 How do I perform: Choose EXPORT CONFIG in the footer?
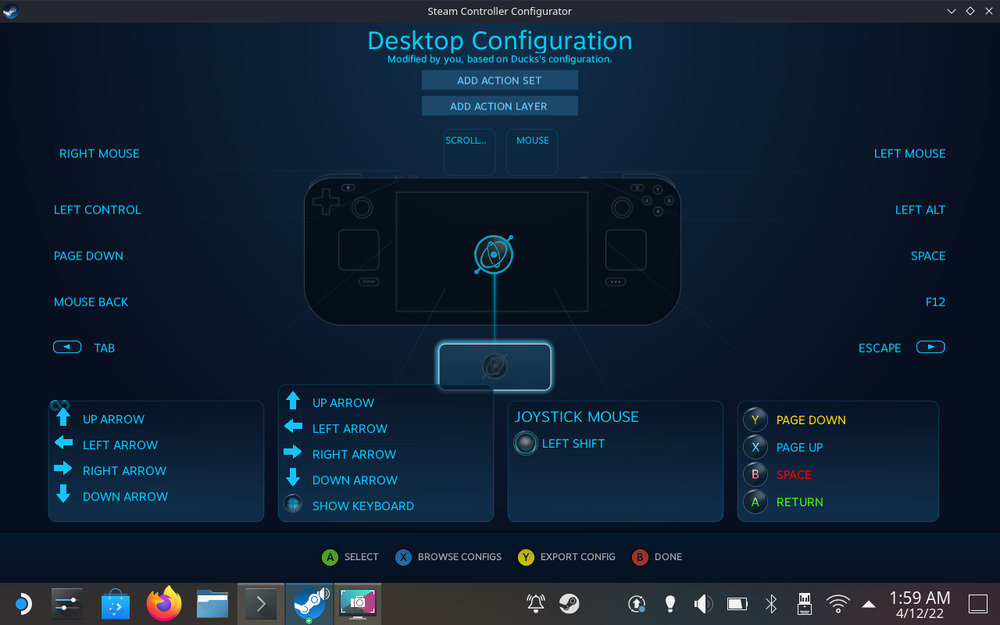coord(566,557)
